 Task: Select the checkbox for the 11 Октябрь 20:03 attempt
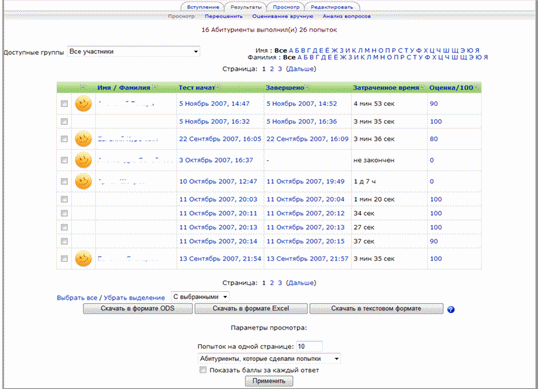tap(64, 199)
